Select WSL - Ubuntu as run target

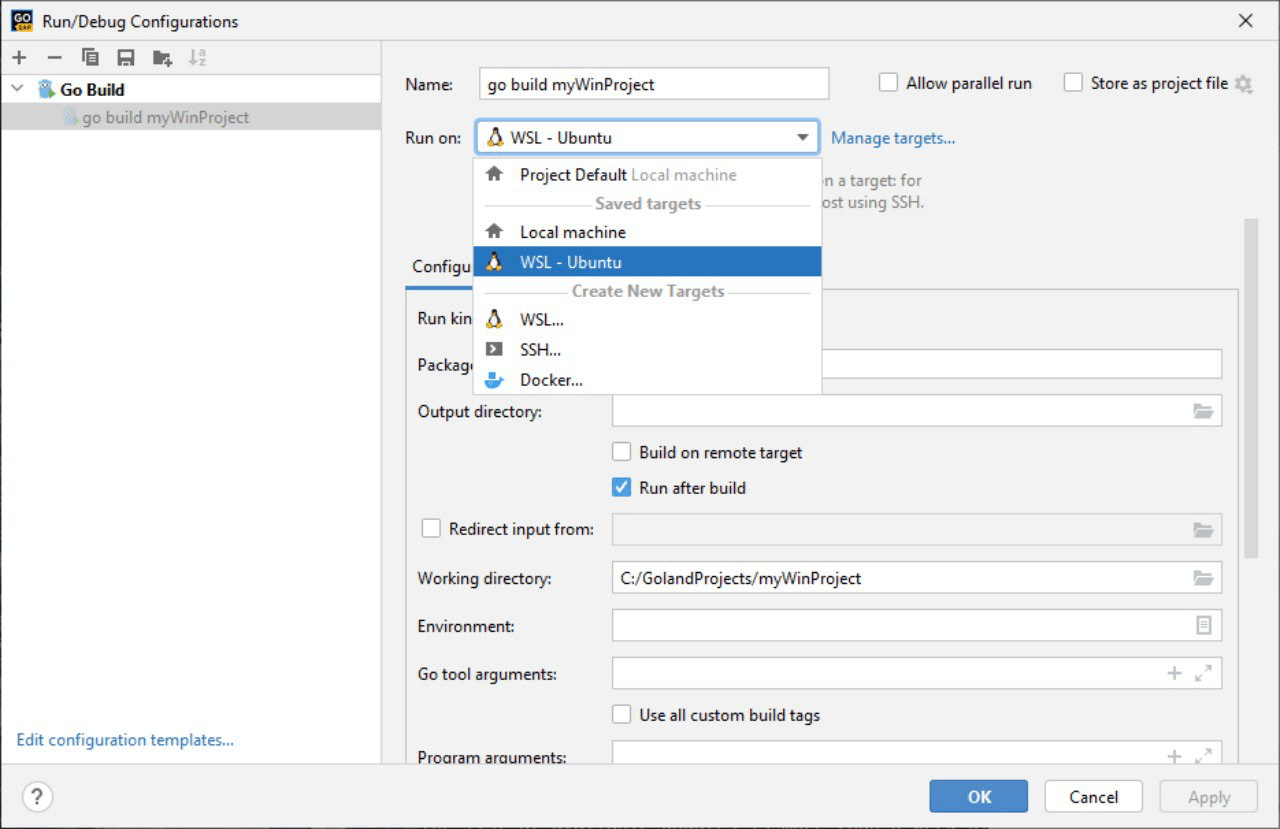click(571, 261)
